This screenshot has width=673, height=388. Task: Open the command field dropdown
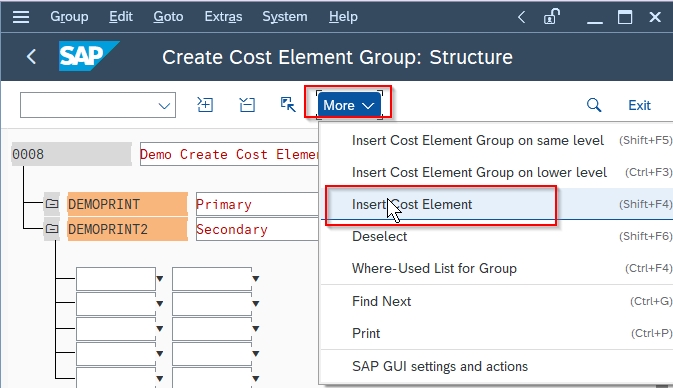coord(164,106)
